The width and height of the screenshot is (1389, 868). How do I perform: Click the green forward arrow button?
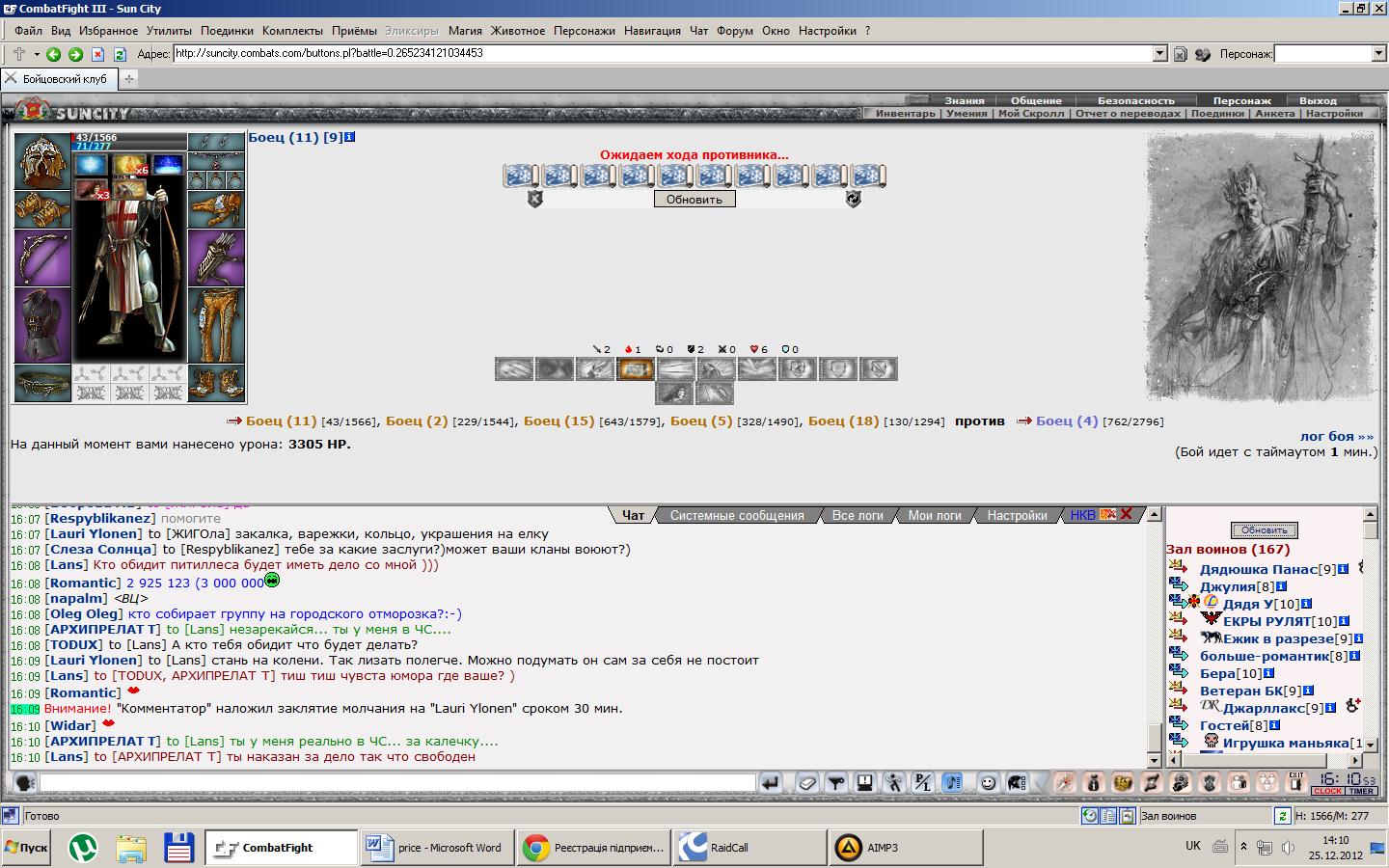[x=75, y=54]
